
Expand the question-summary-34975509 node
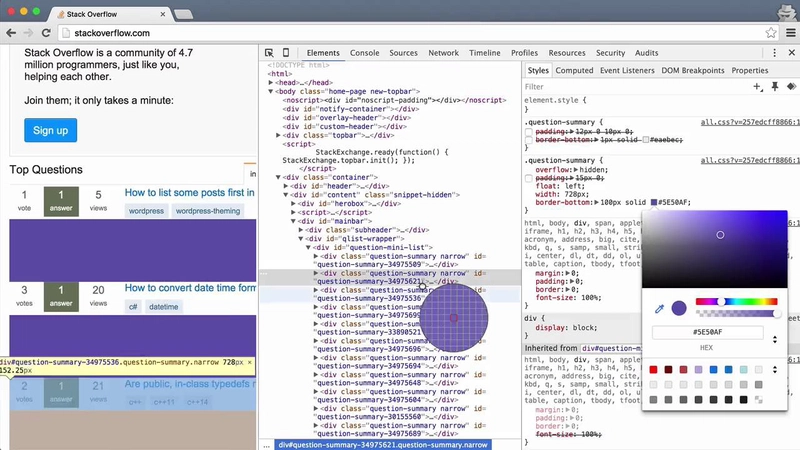pyautogui.click(x=316, y=256)
